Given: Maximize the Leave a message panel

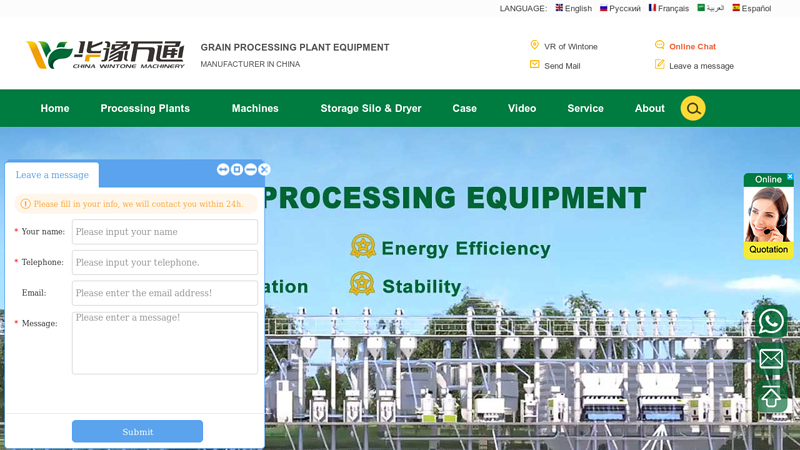Looking at the screenshot, I should pos(237,169).
